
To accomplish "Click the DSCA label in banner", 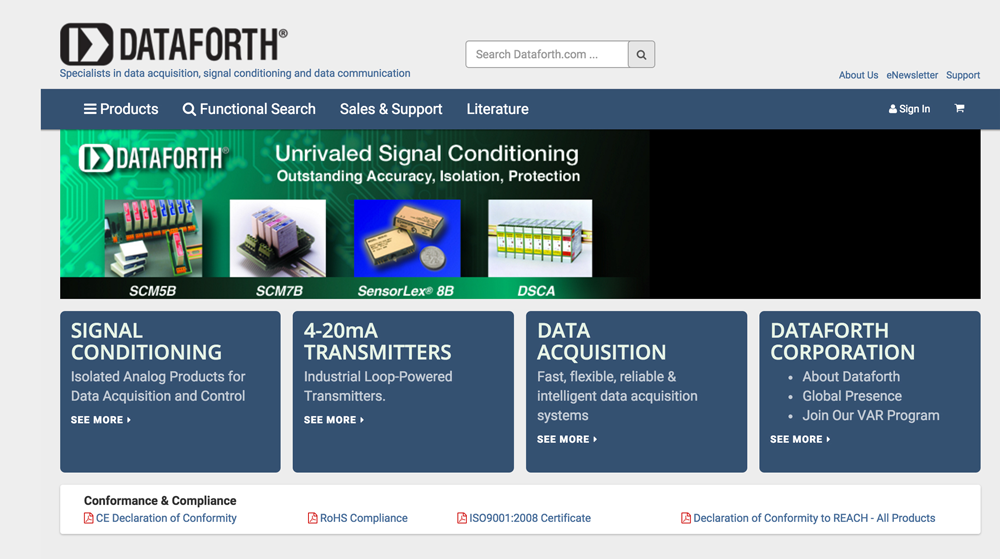I will (536, 291).
